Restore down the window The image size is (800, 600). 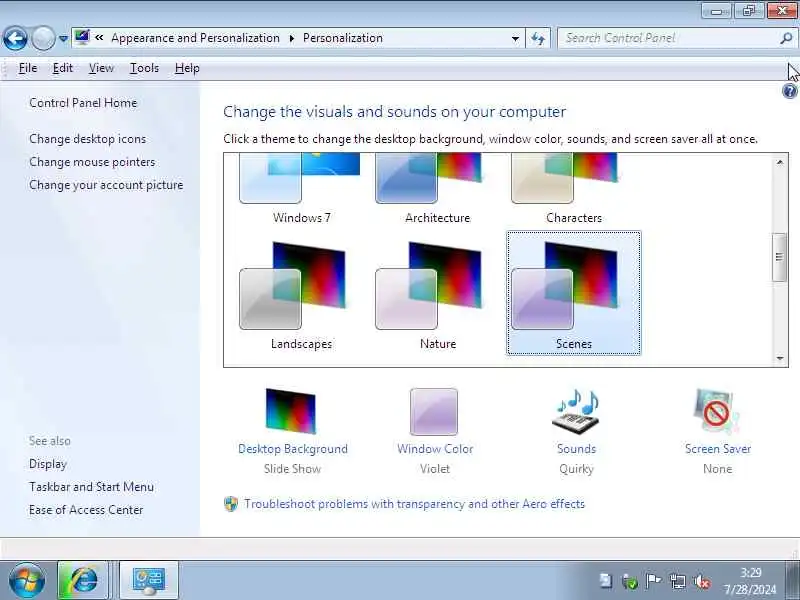[749, 11]
